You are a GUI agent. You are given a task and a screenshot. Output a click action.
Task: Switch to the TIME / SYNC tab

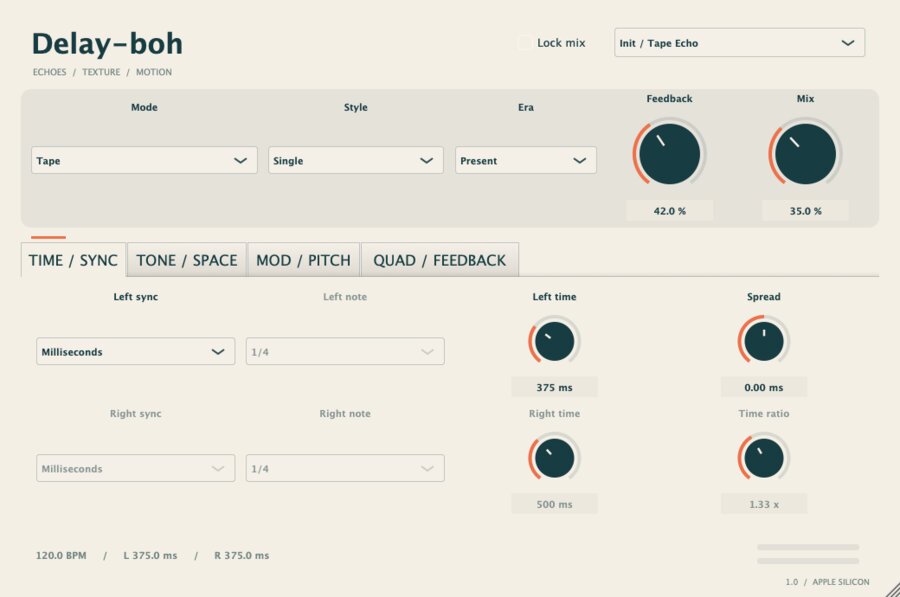point(73,260)
